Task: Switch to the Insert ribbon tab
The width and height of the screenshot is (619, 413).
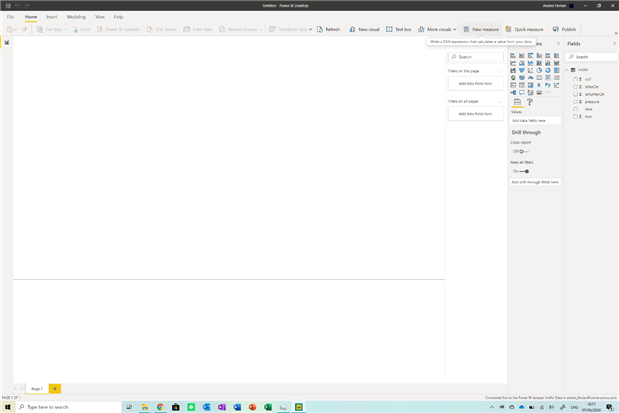Action: pos(52,17)
